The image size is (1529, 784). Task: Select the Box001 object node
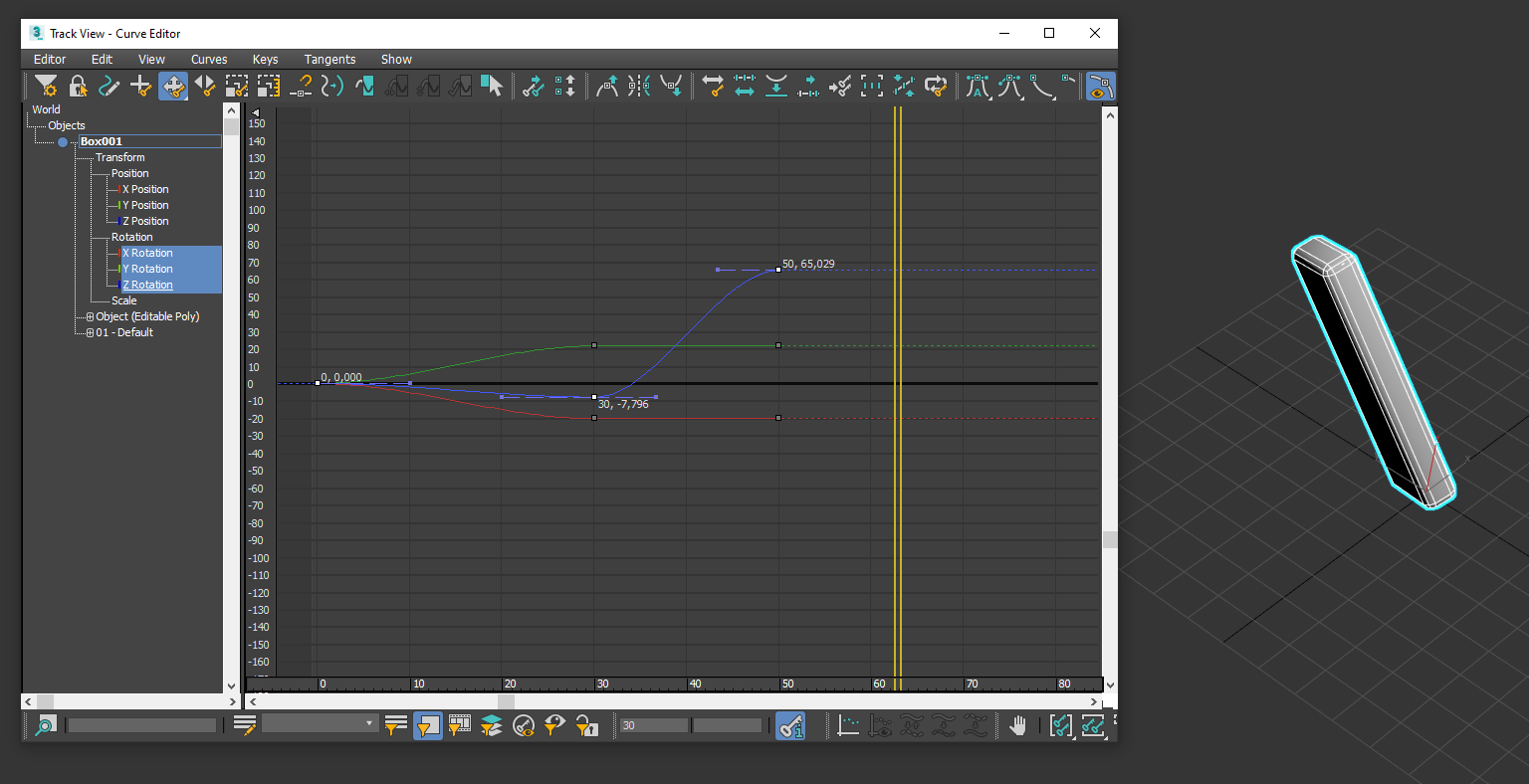tap(149, 141)
